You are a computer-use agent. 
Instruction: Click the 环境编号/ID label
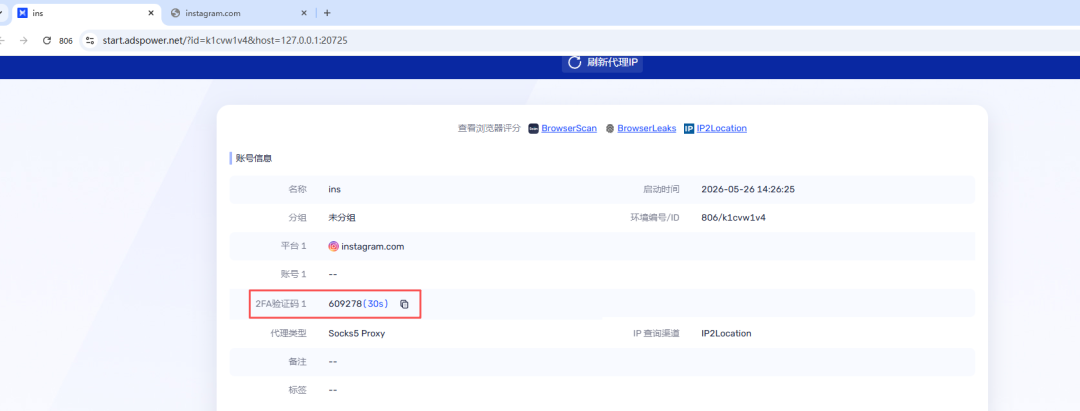[x=655, y=218]
